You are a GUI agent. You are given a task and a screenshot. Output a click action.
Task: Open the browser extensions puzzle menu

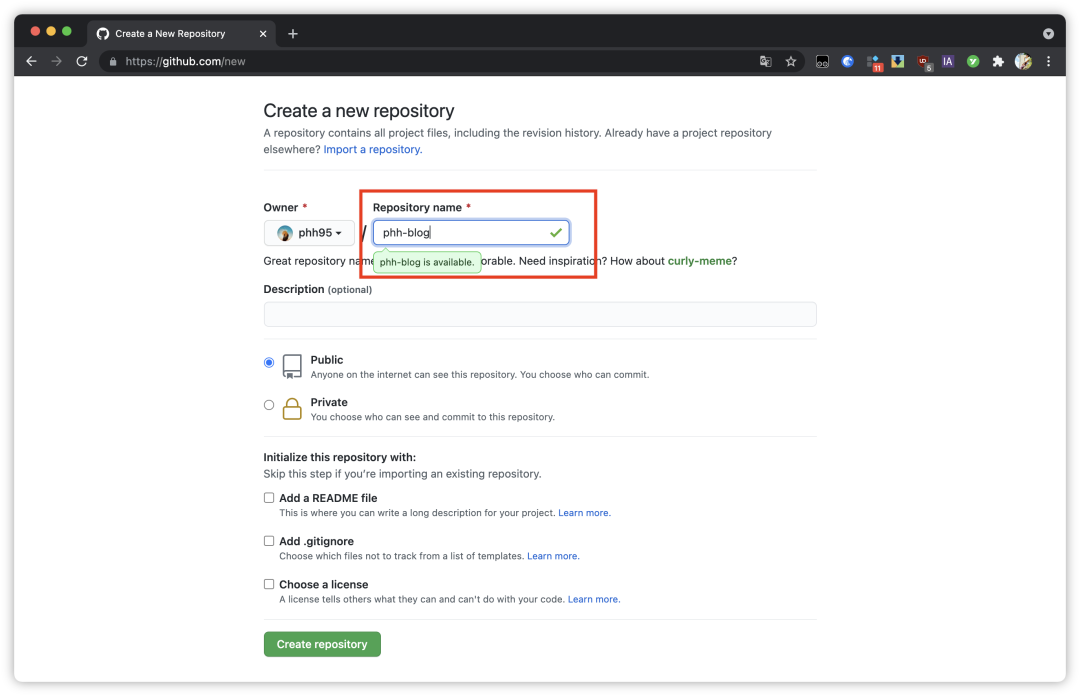click(x=998, y=61)
